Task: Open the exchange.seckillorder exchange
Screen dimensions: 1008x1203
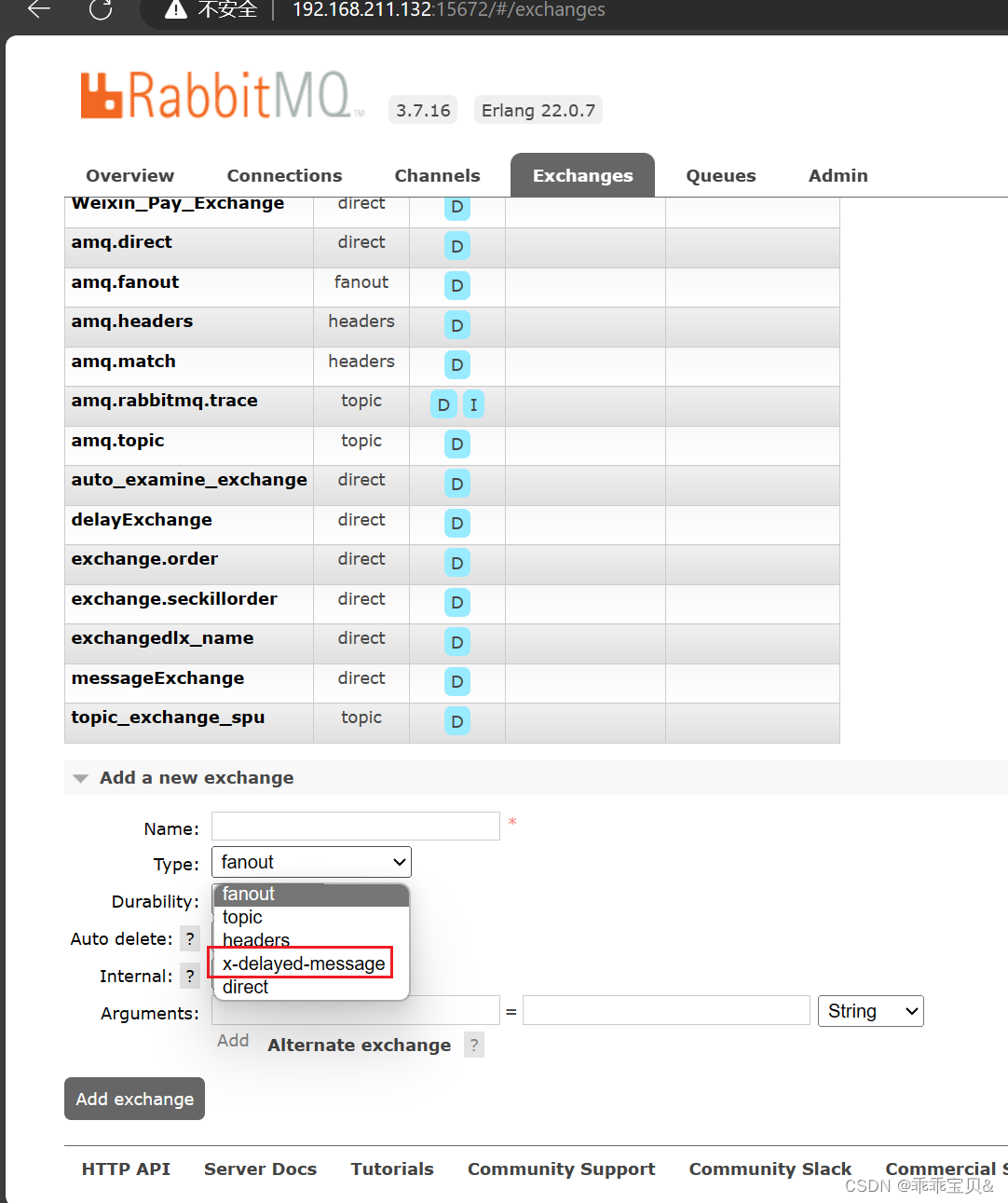Action: tap(174, 599)
